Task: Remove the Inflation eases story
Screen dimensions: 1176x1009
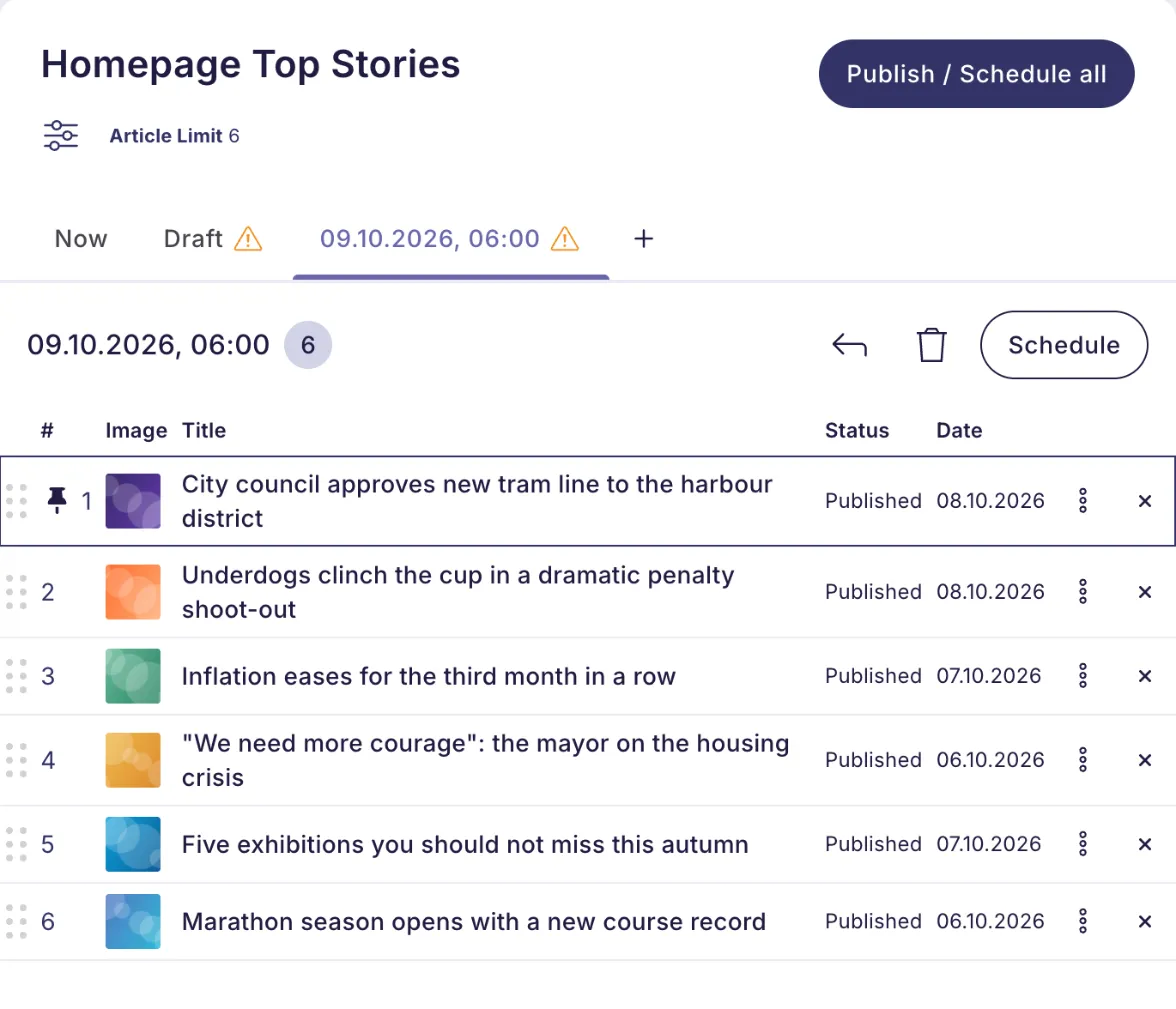Action: (x=1144, y=677)
